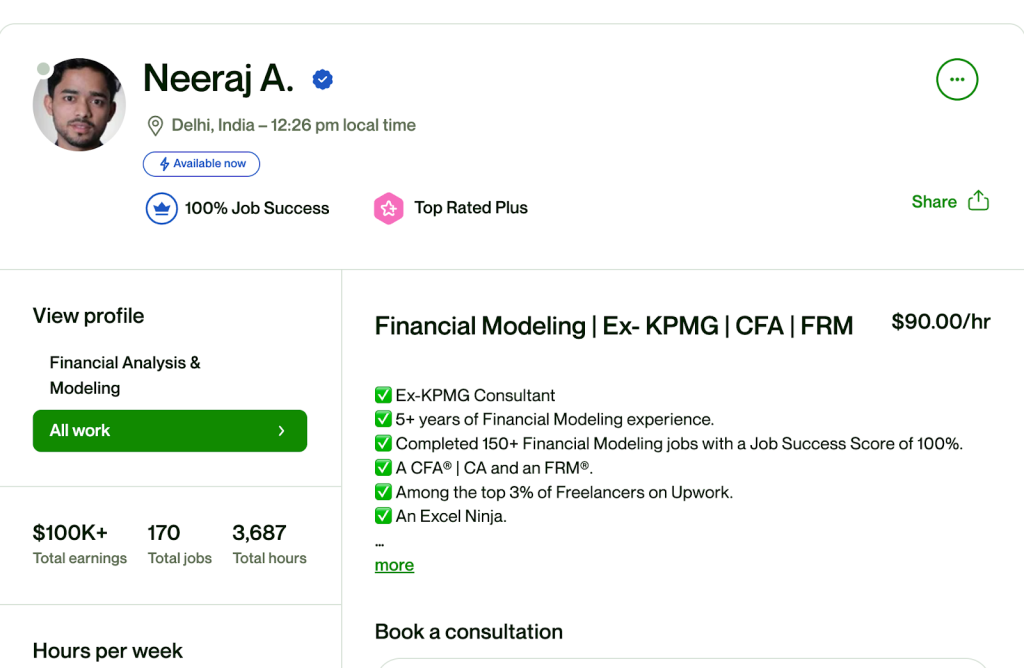
Task: Click the lightning bolt in Available now
Action: [x=164, y=164]
